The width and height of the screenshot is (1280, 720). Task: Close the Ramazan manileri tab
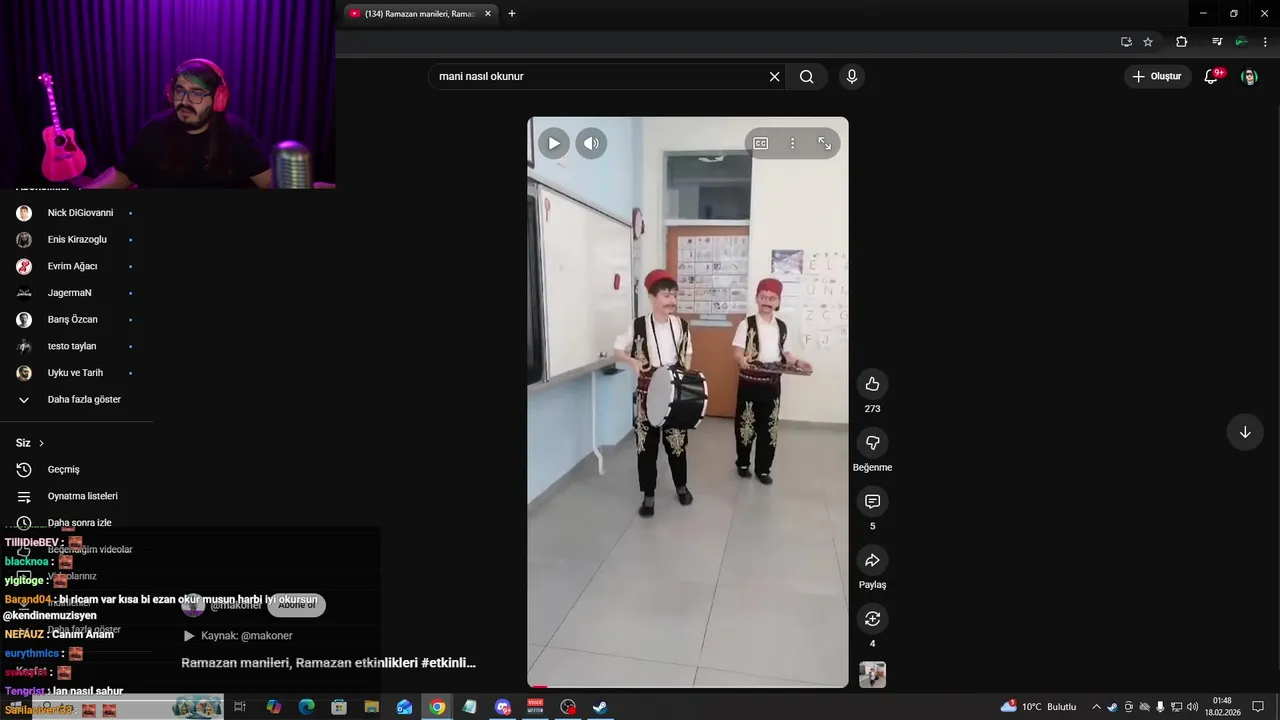(x=488, y=14)
